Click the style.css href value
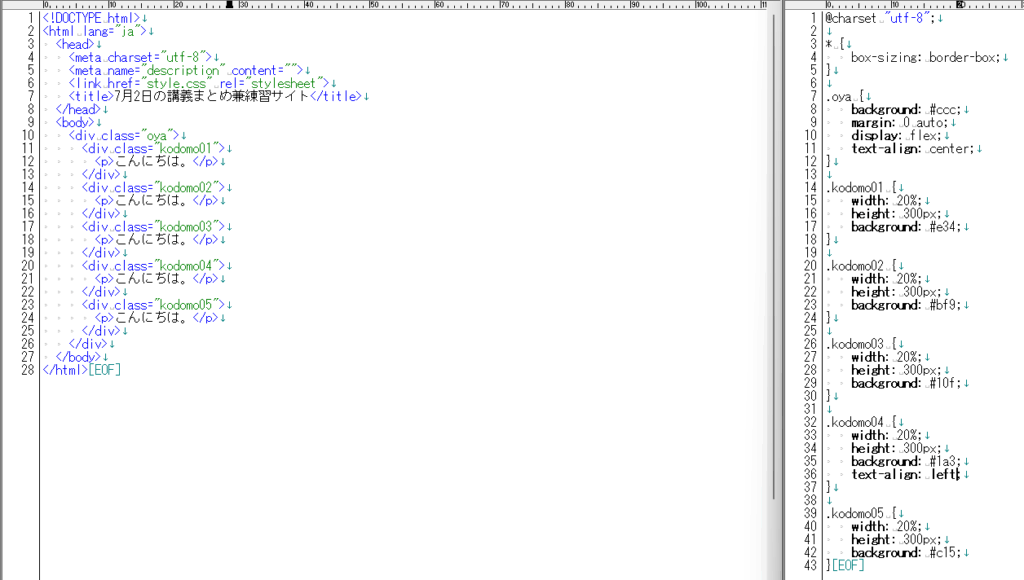Viewport: 1024px width, 580px height. pyautogui.click(x=200, y=84)
